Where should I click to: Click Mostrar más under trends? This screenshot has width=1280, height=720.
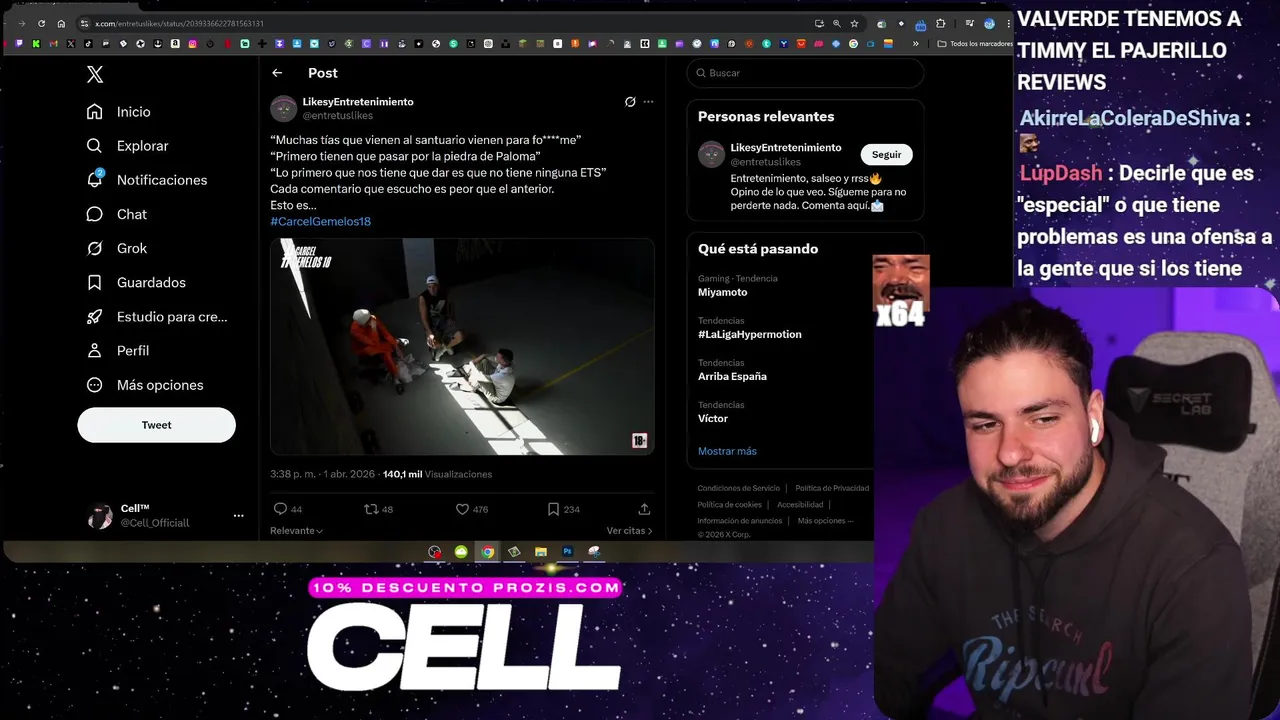[x=727, y=451]
